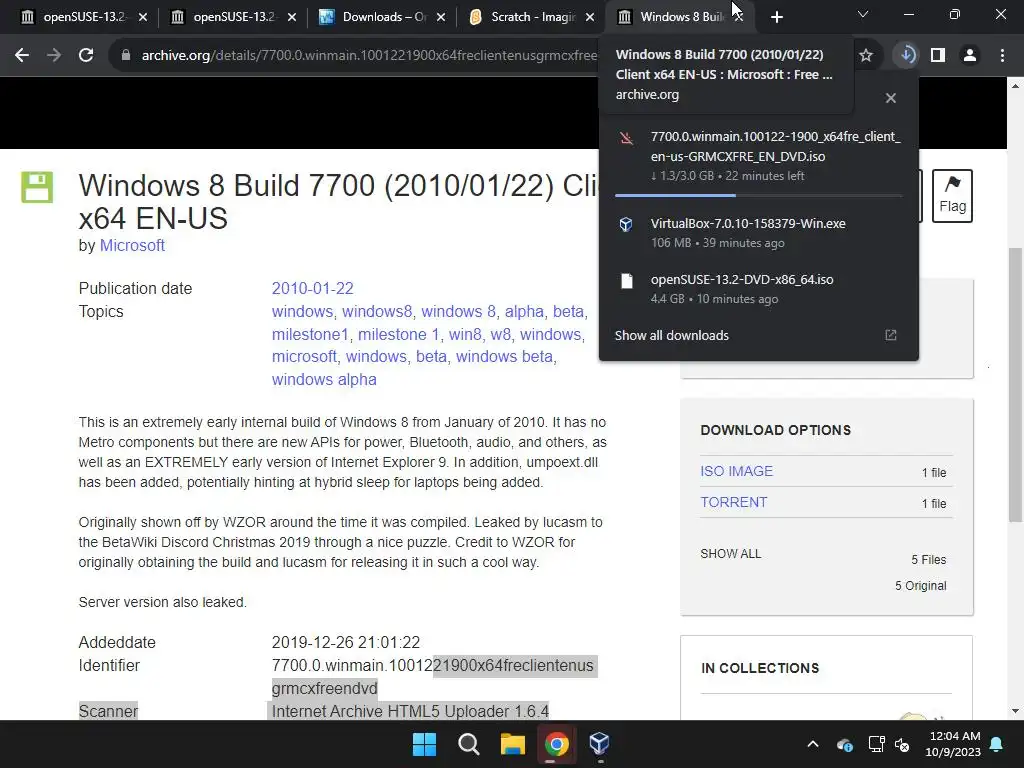Open the Chrome side panel
The width and height of the screenshot is (1024, 768).
click(x=938, y=56)
